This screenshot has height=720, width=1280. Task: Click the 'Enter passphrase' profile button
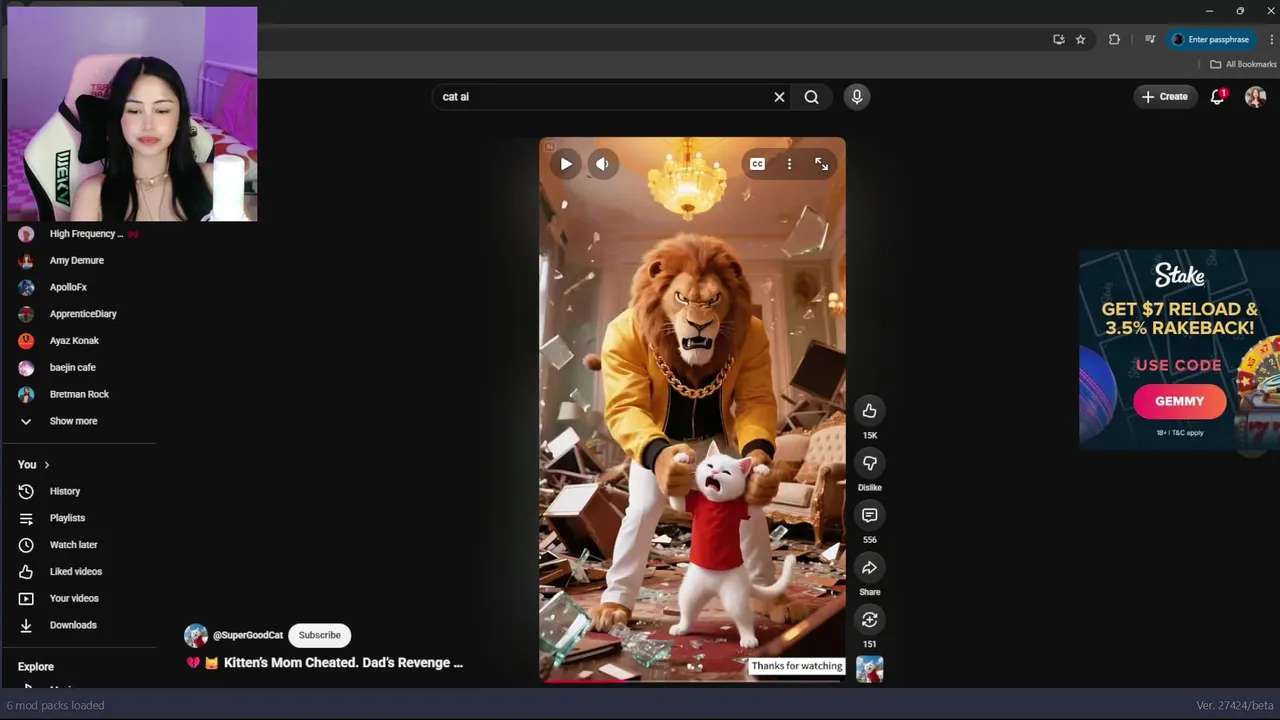tap(1210, 39)
